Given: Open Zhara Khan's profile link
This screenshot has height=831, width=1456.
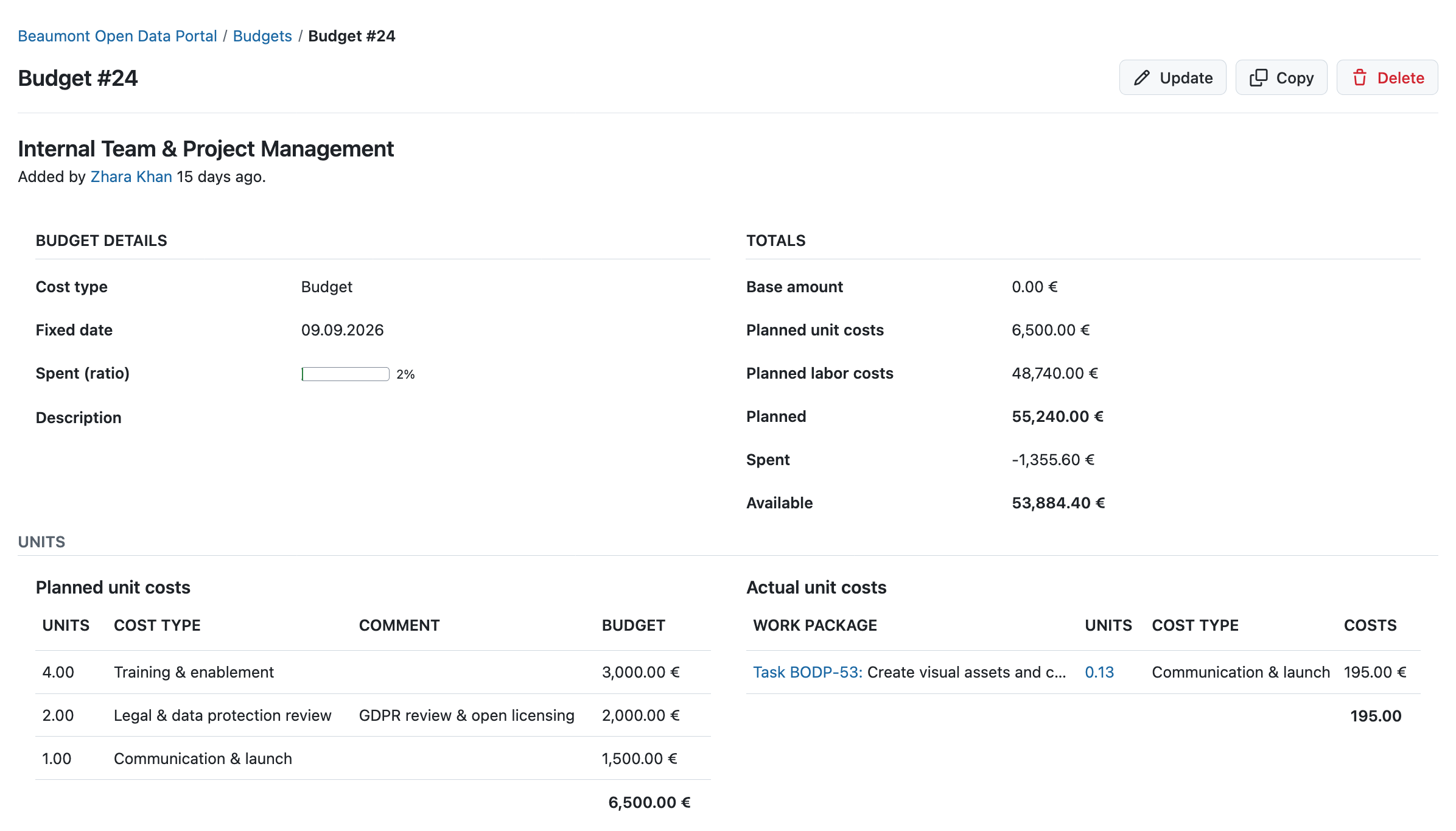Looking at the screenshot, I should [x=131, y=177].
